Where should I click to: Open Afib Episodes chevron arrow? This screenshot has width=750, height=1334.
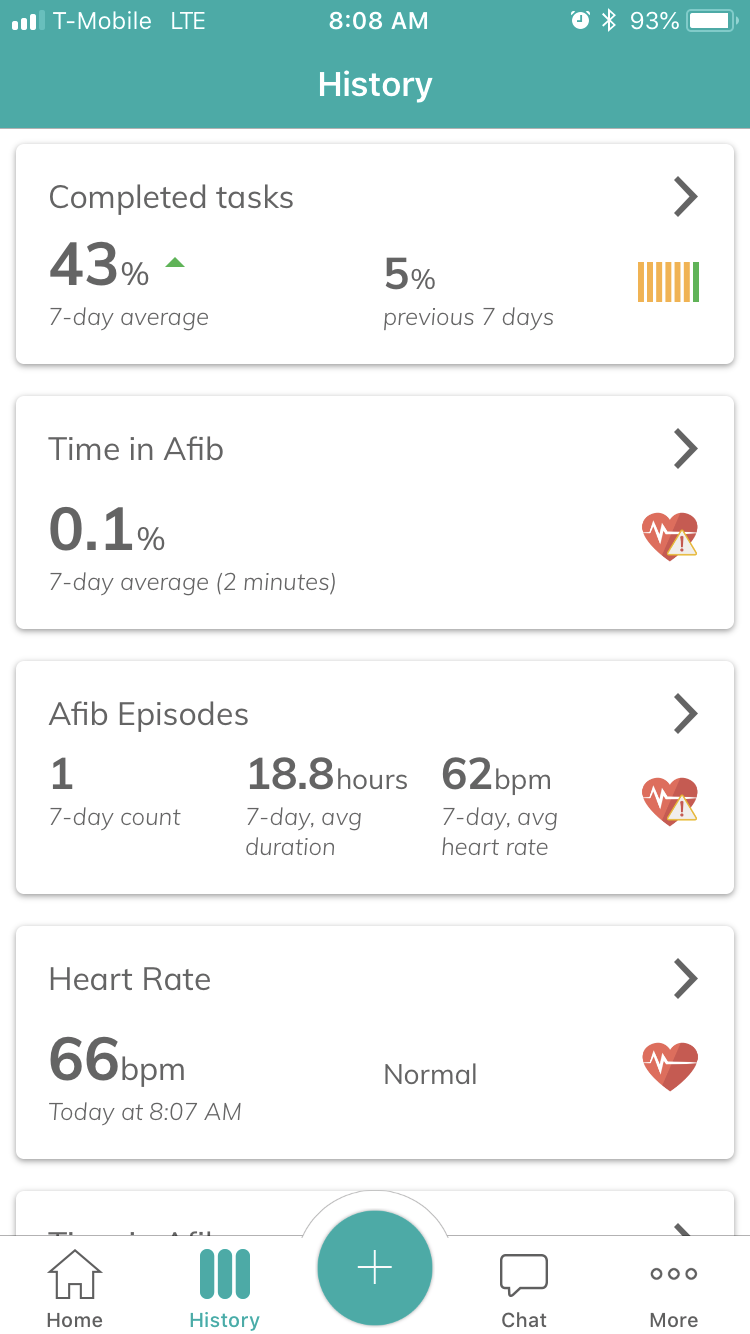click(x=685, y=714)
